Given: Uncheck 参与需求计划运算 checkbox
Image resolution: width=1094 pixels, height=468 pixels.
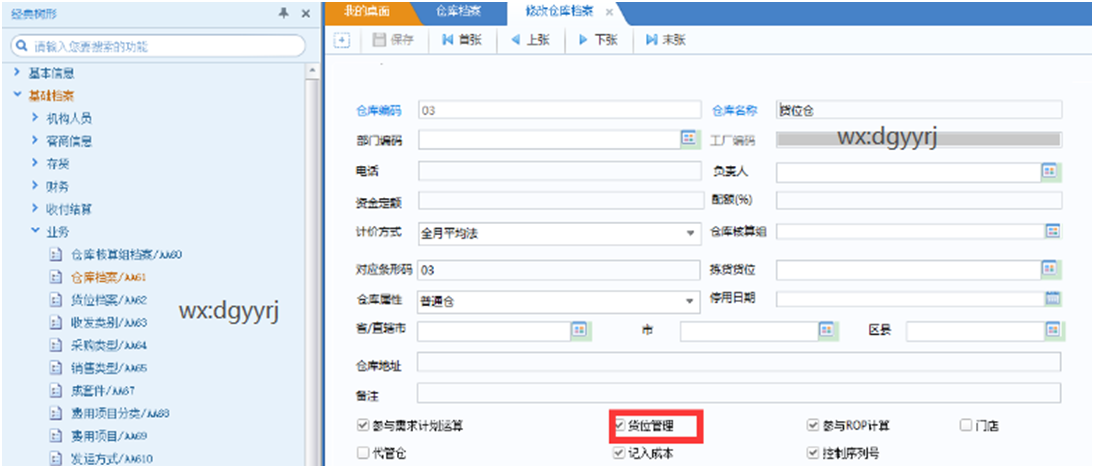Looking at the screenshot, I should (x=362, y=425).
